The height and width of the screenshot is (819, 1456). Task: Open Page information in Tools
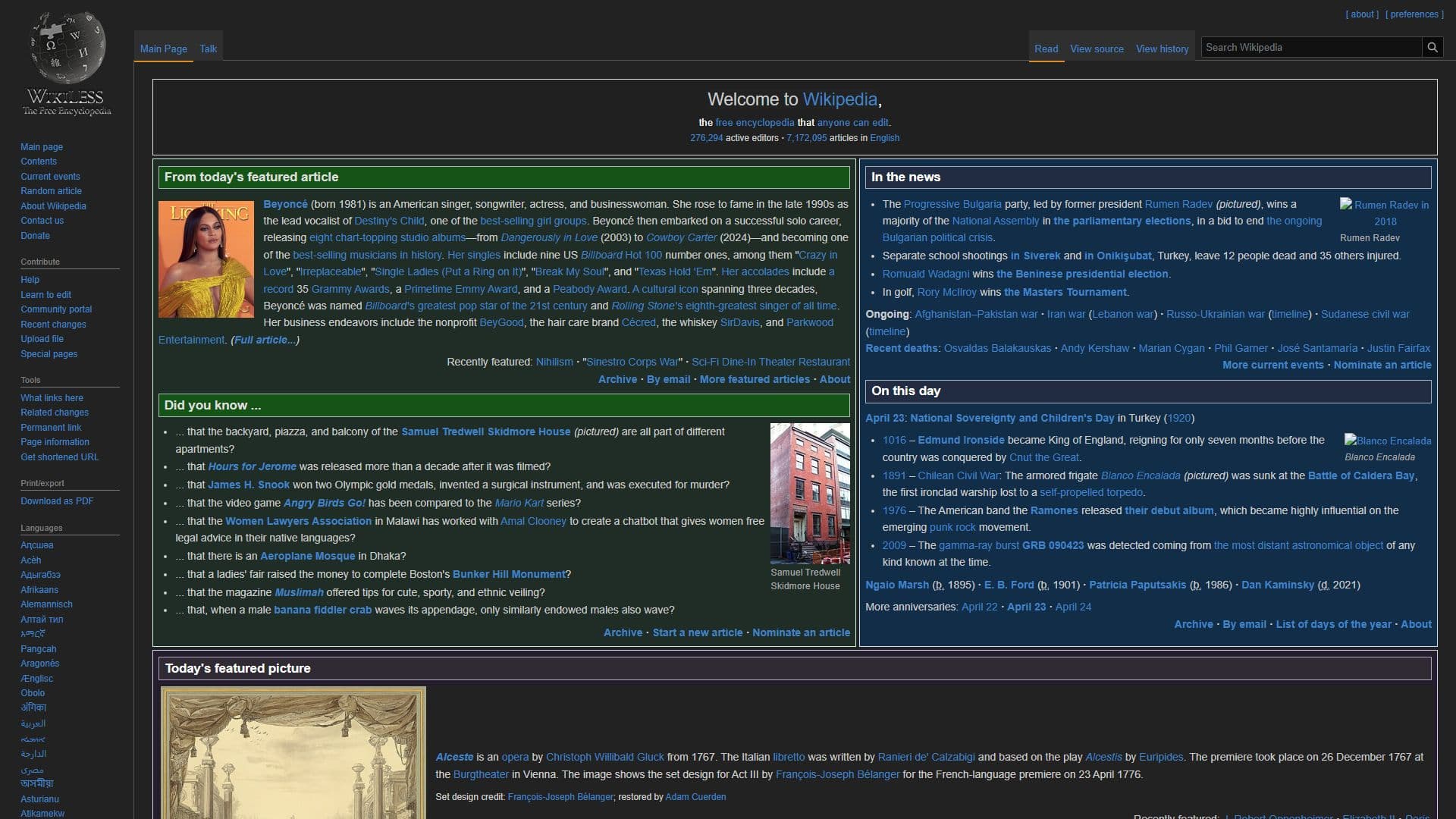tap(55, 442)
